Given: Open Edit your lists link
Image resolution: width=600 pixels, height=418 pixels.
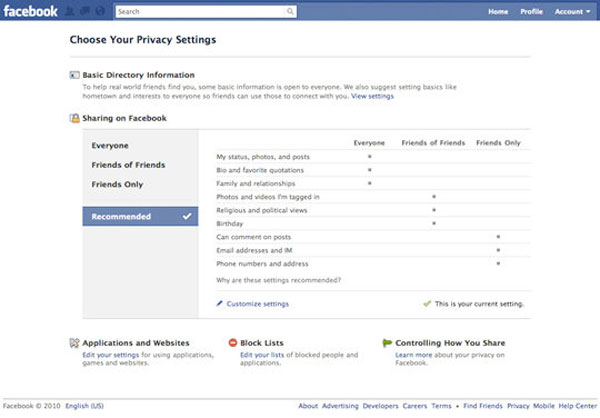Looking at the screenshot, I should point(262,355).
